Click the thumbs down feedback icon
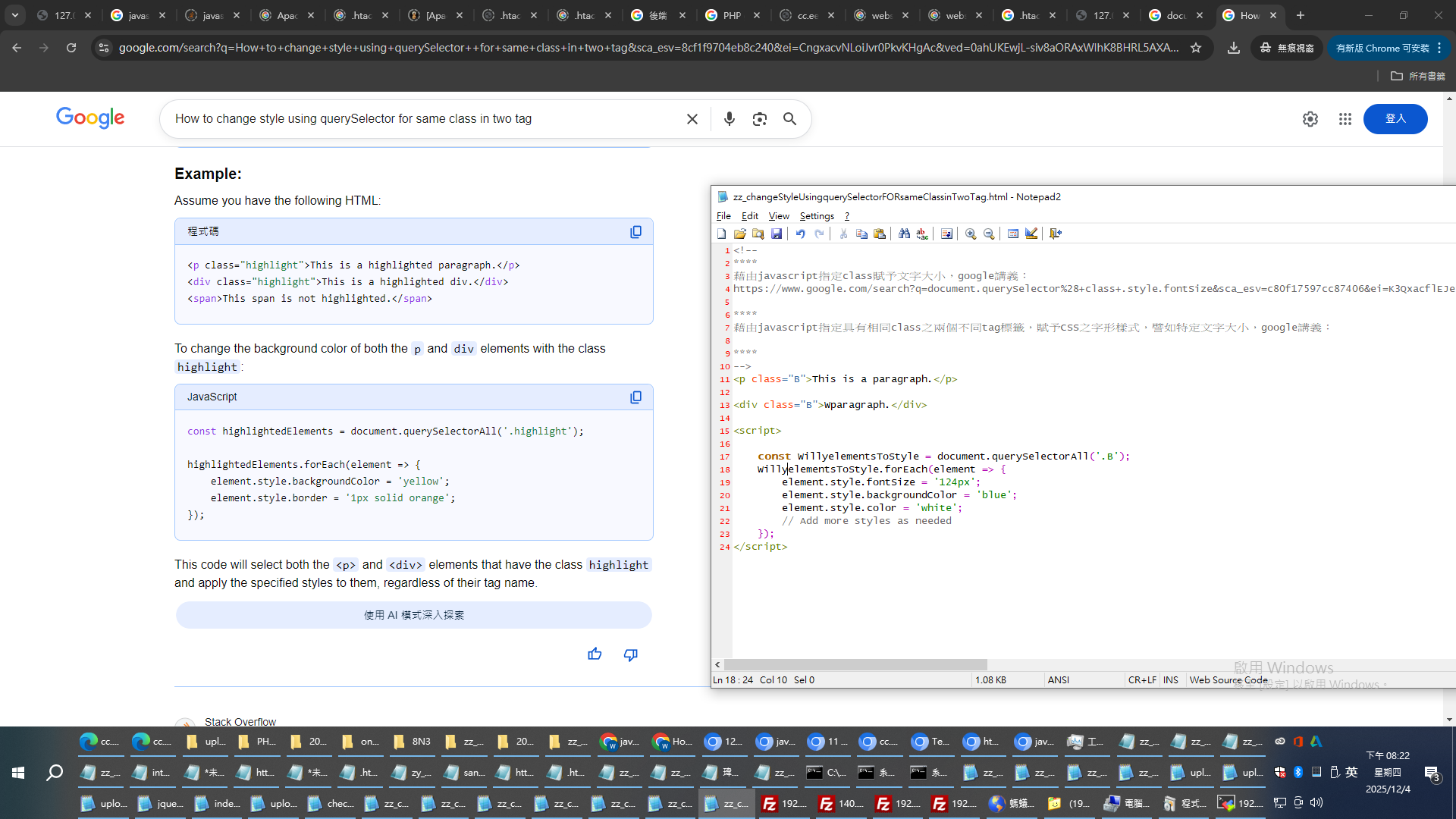Image resolution: width=1456 pixels, height=819 pixels. click(x=630, y=654)
